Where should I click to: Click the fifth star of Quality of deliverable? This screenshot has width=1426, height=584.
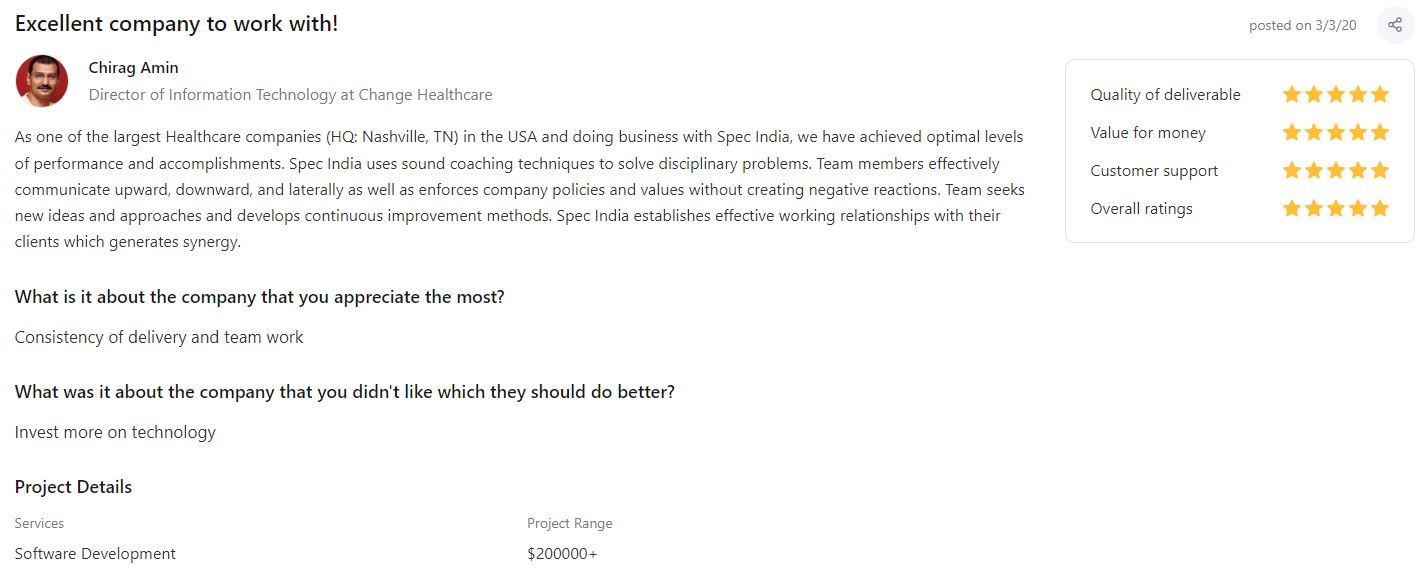pyautogui.click(x=1380, y=94)
